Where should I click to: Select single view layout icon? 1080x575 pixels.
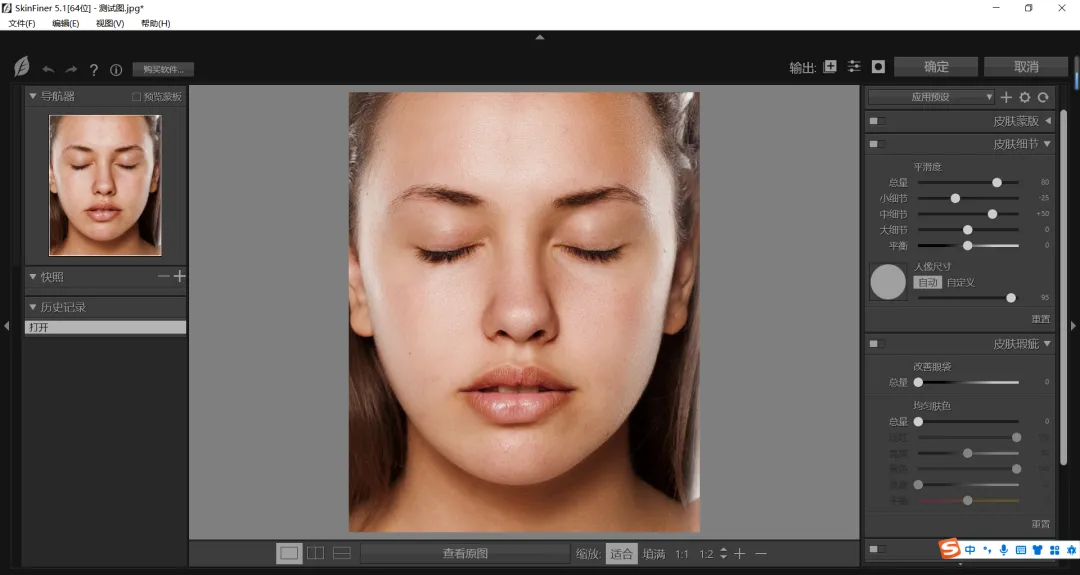pos(289,553)
